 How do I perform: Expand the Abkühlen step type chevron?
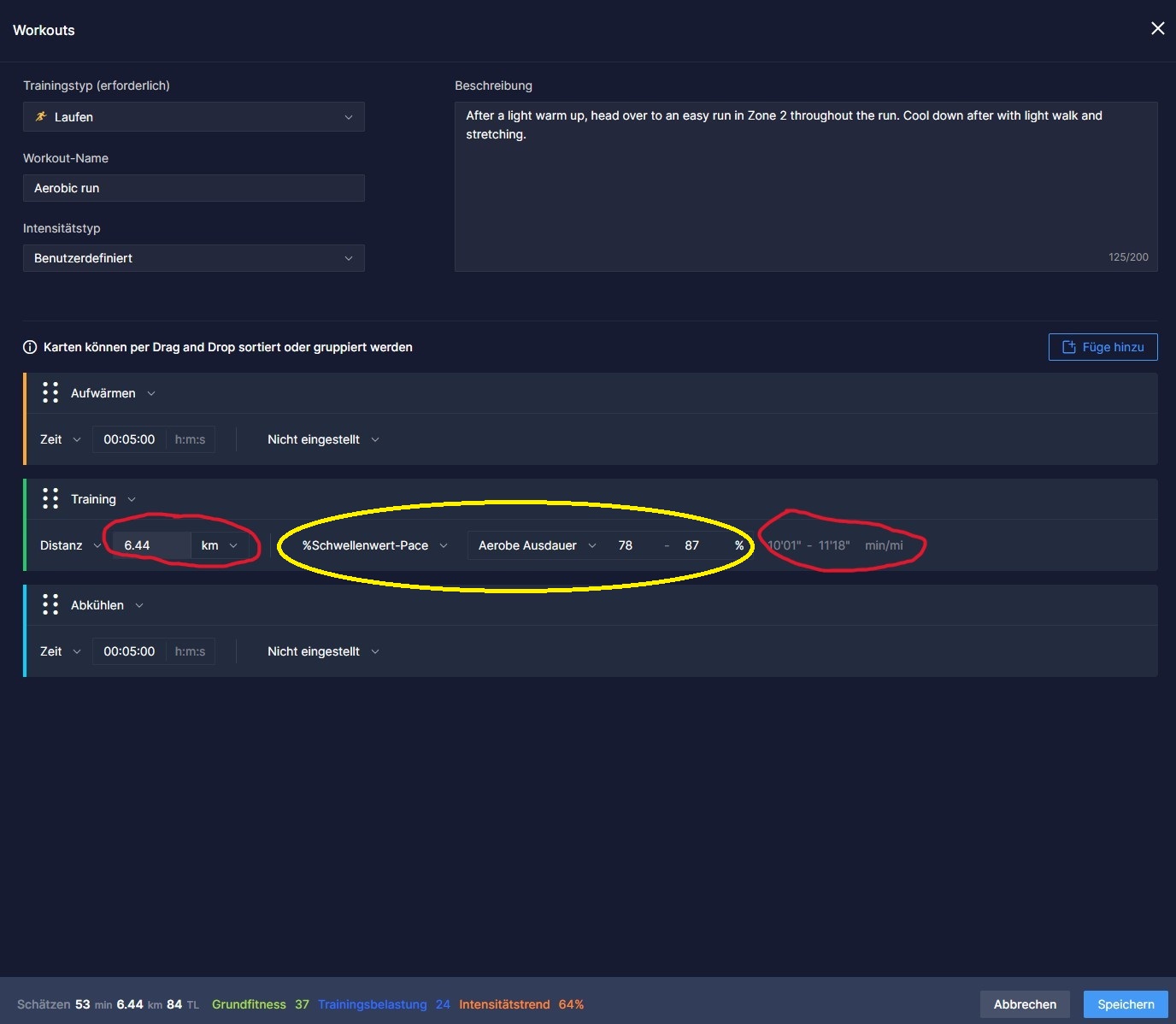click(x=139, y=605)
